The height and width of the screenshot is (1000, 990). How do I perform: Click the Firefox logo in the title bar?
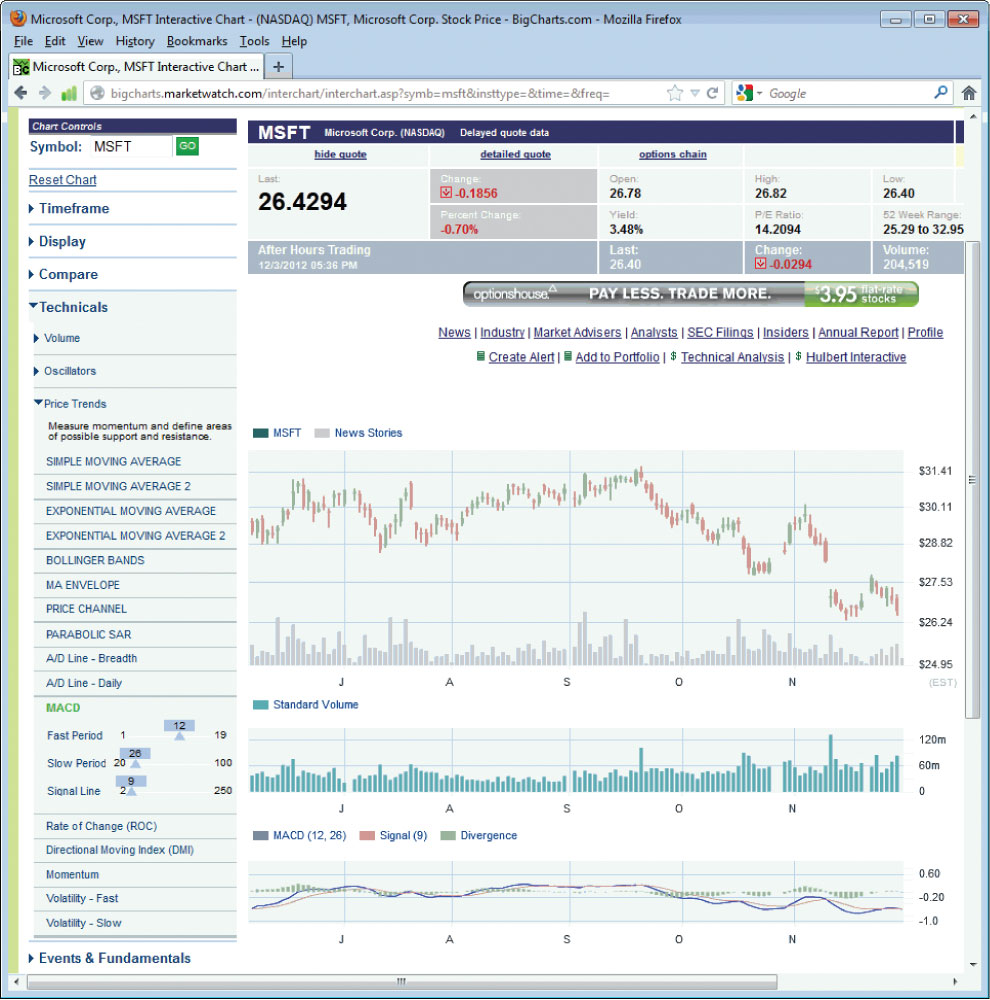18,18
